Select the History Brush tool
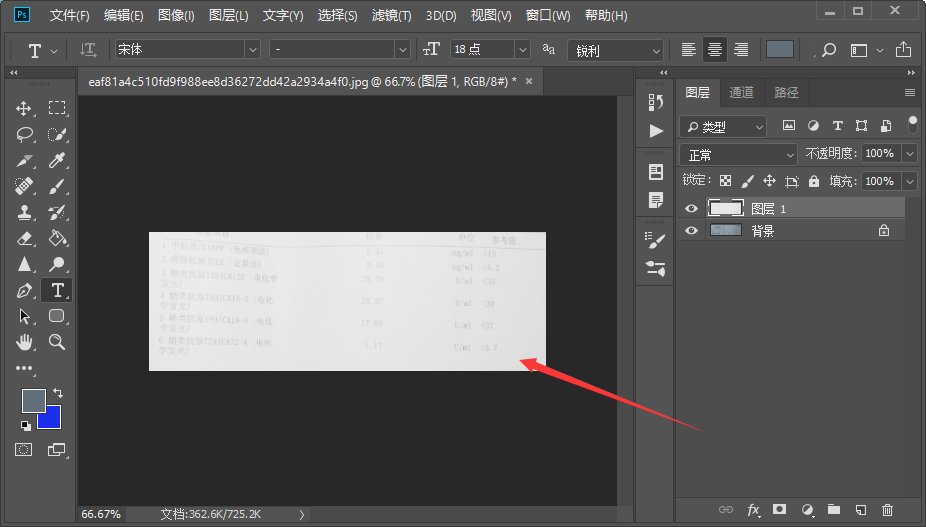The height and width of the screenshot is (527, 926). 57,212
